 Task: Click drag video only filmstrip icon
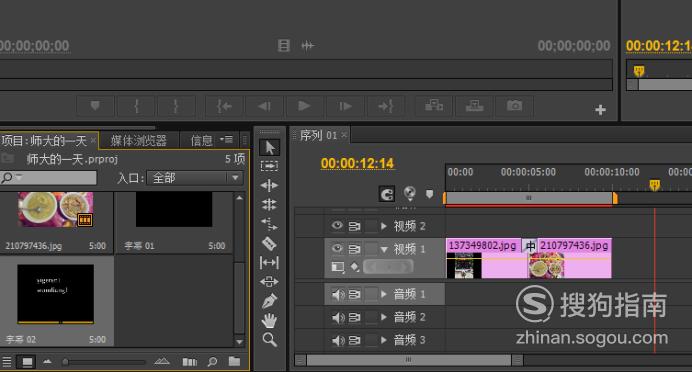[x=284, y=45]
